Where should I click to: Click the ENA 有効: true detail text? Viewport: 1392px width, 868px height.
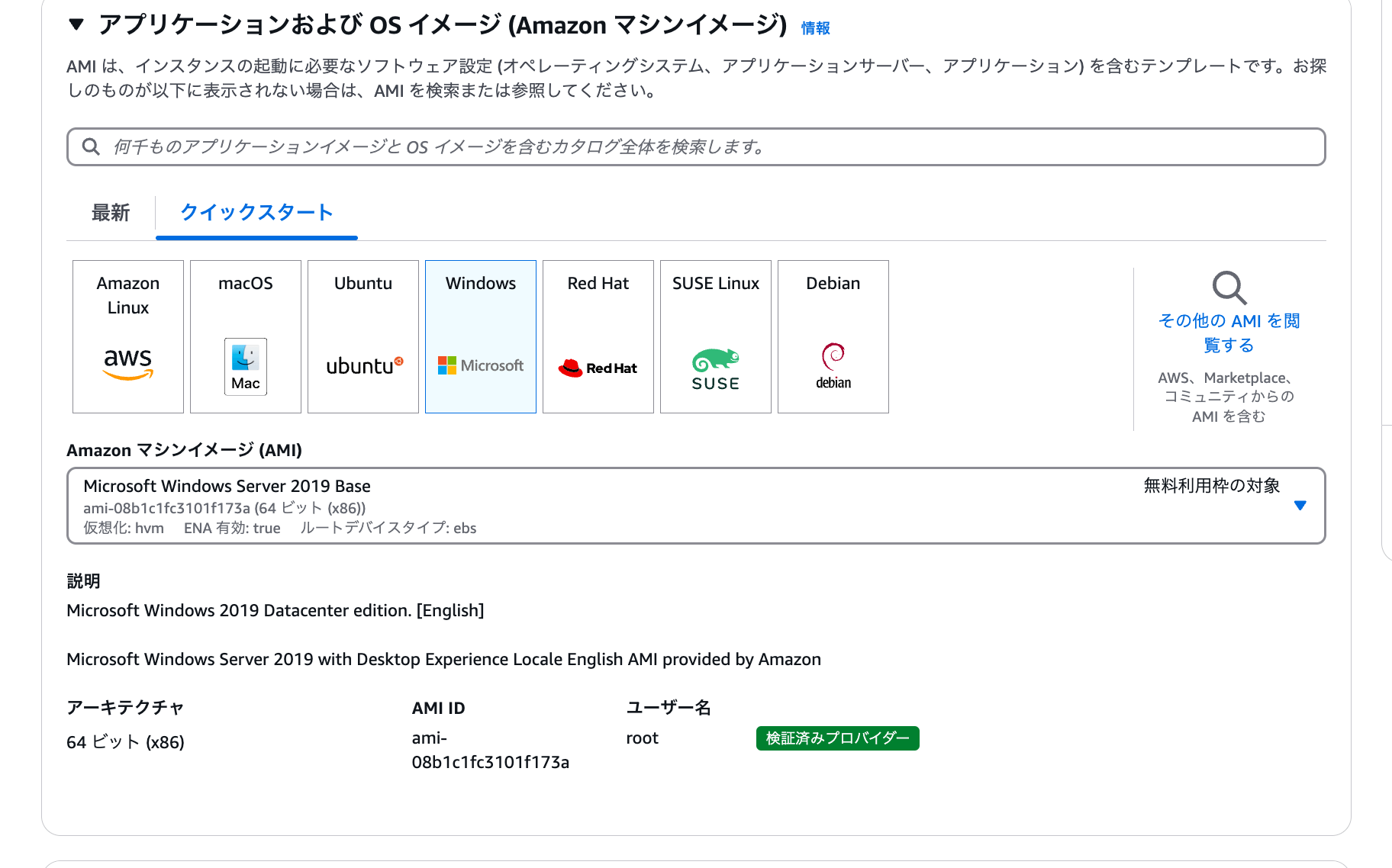click(x=232, y=528)
